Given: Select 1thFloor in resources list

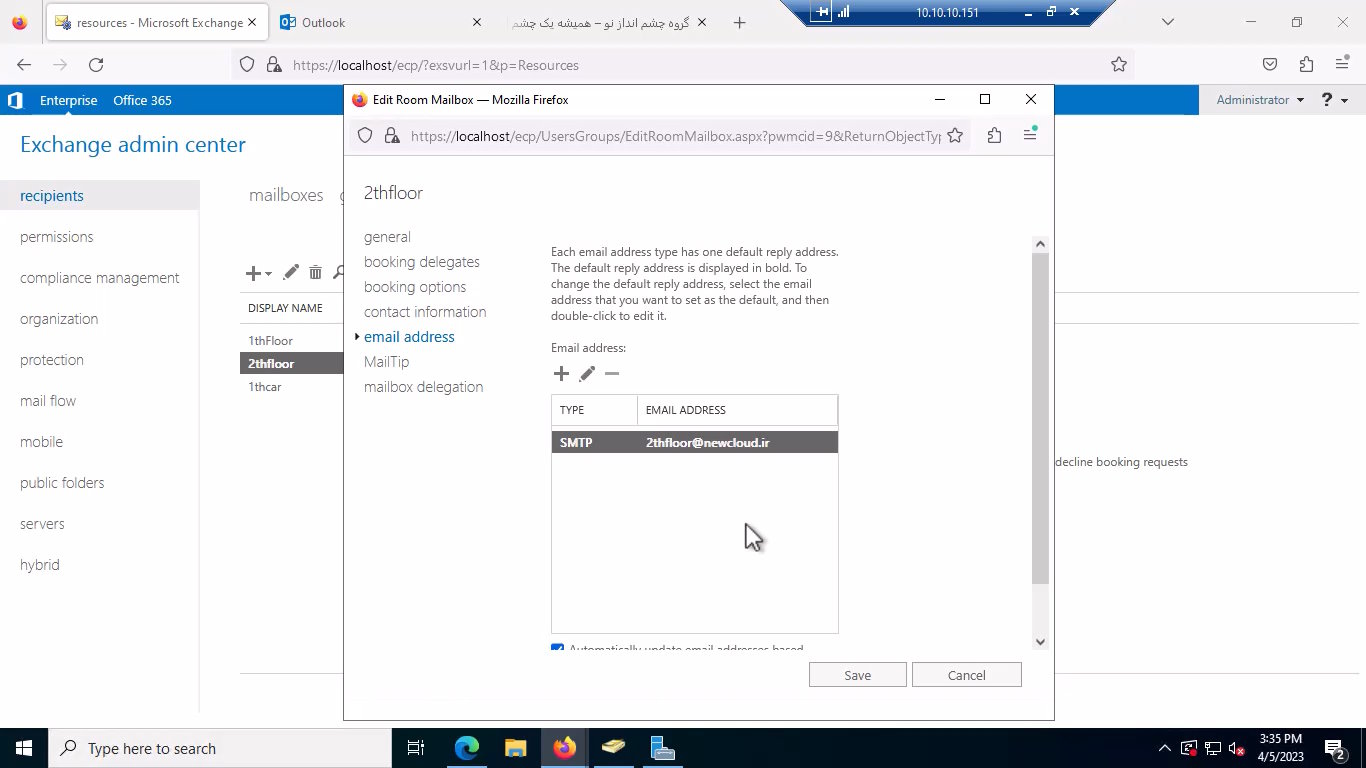Looking at the screenshot, I should click(270, 341).
